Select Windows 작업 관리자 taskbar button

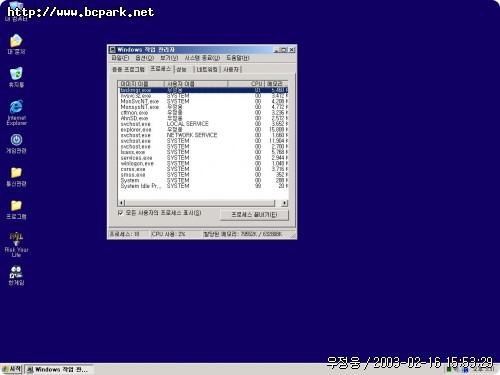(59, 370)
